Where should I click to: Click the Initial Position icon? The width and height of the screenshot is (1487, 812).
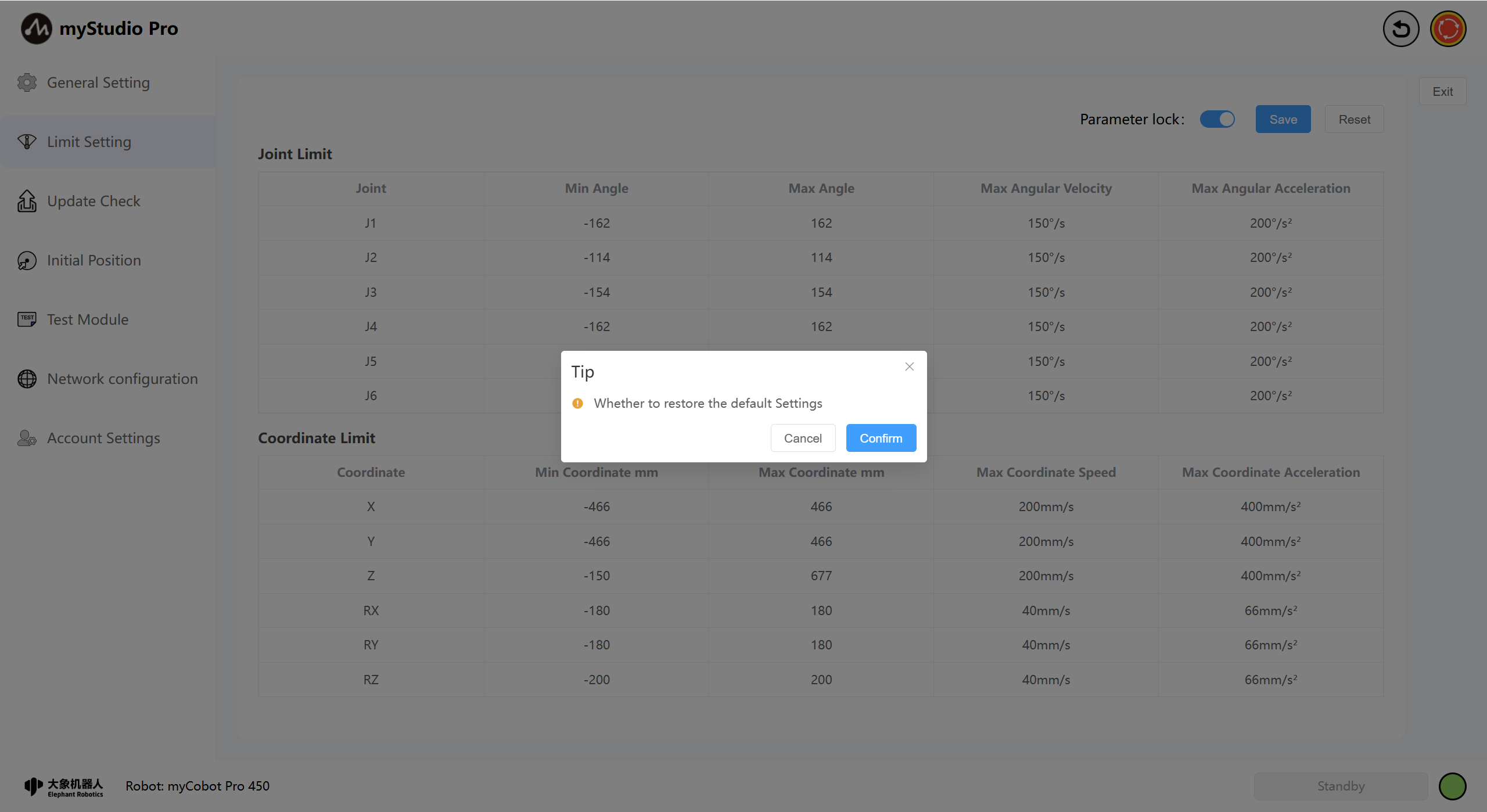point(27,260)
